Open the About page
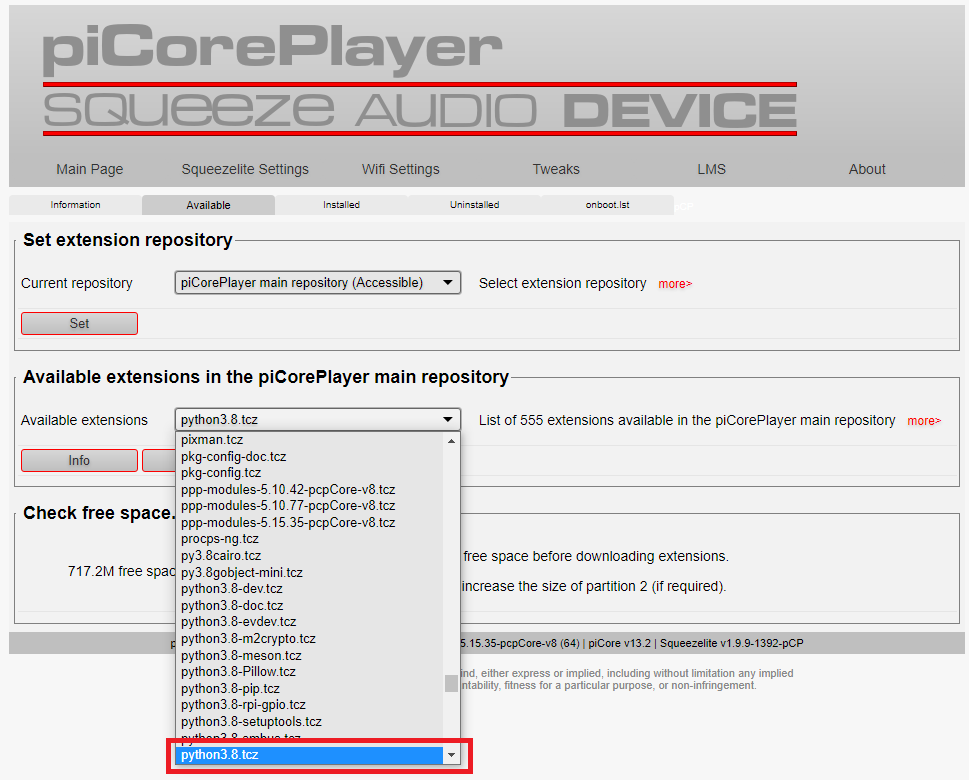 (867, 169)
